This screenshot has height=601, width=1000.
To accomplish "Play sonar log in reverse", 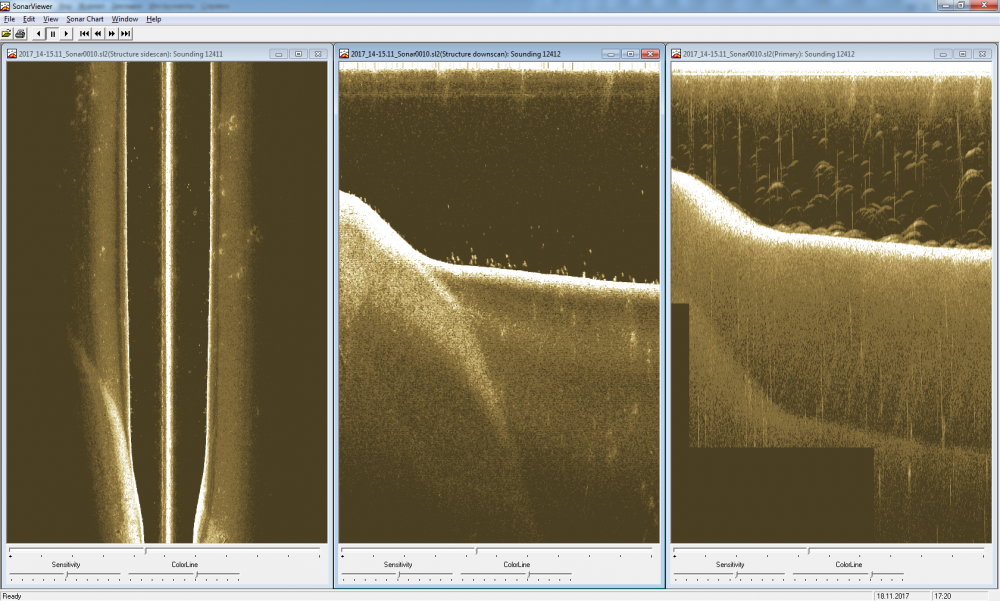I will point(39,33).
